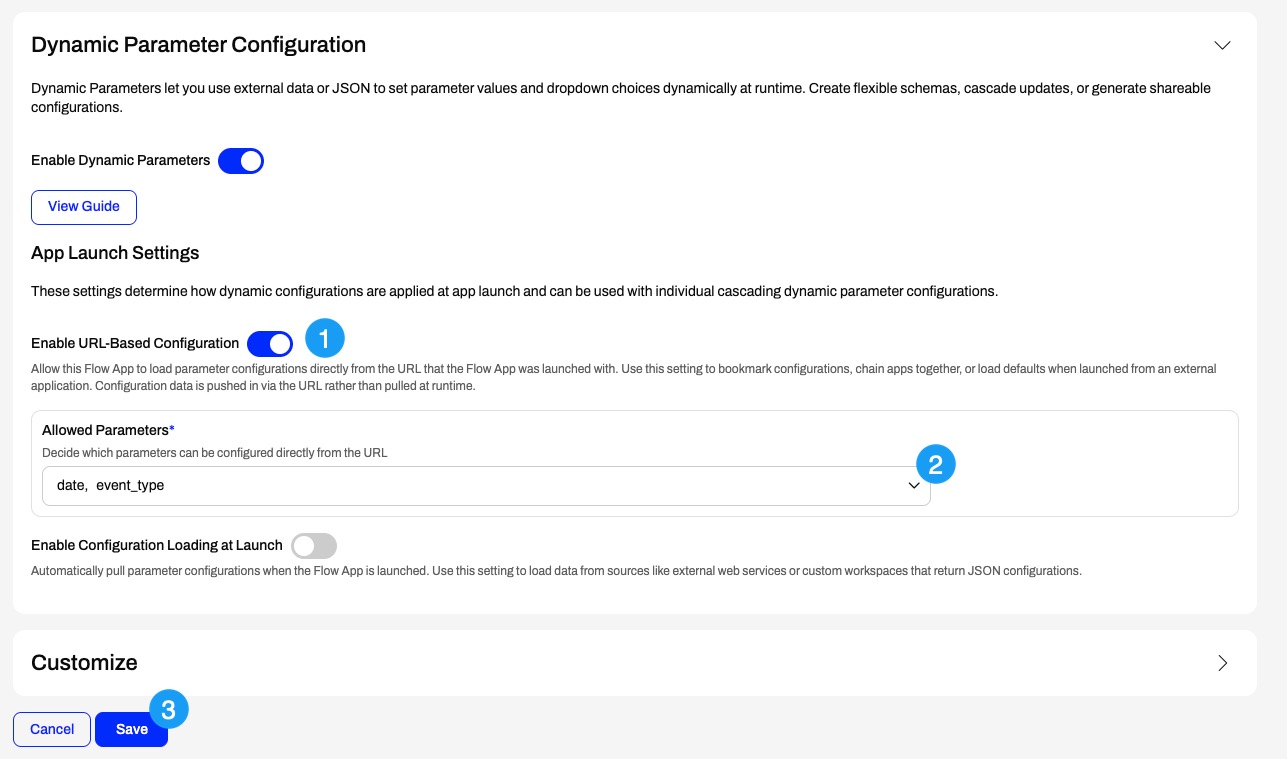Toggle the Enable Dynamic Parameters switch

241,160
